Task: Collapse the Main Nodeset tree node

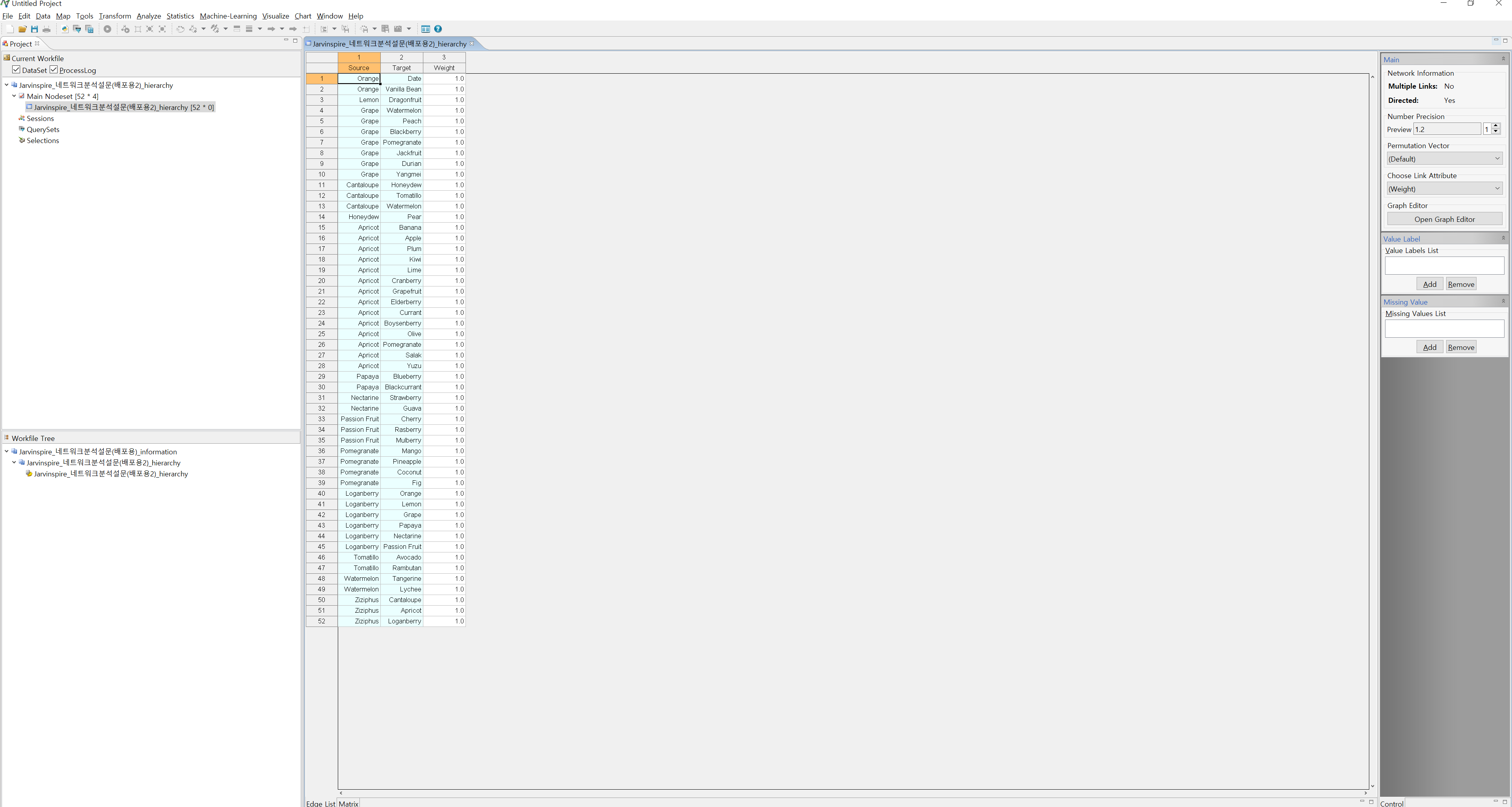Action: point(14,96)
